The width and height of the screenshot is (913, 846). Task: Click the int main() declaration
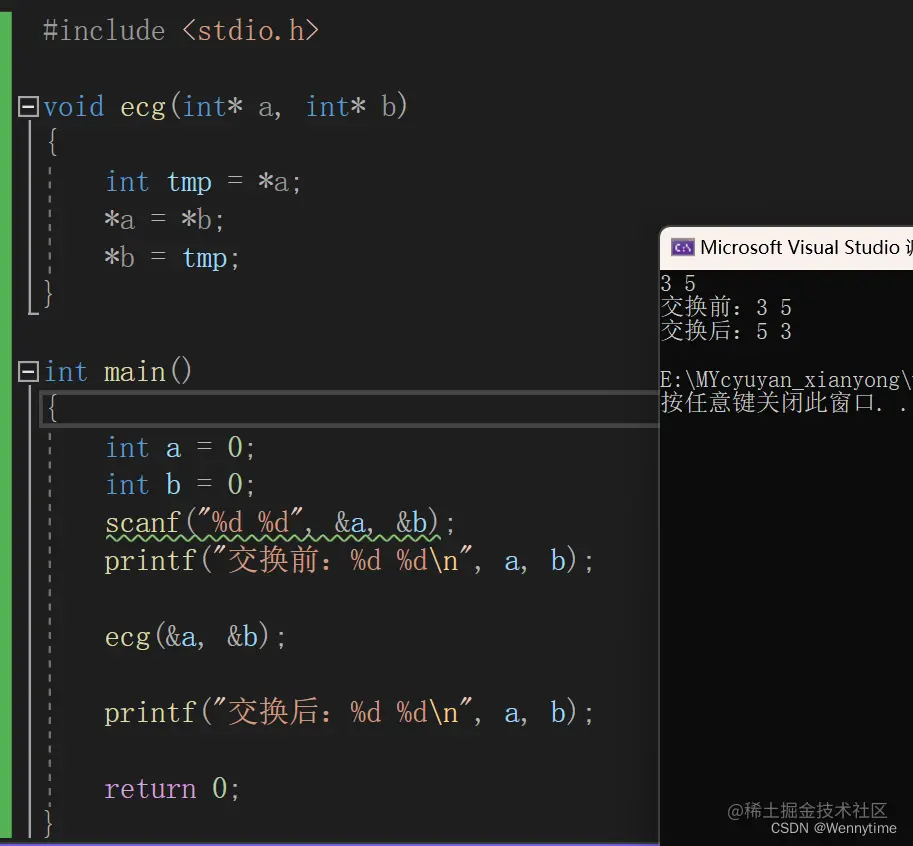118,371
